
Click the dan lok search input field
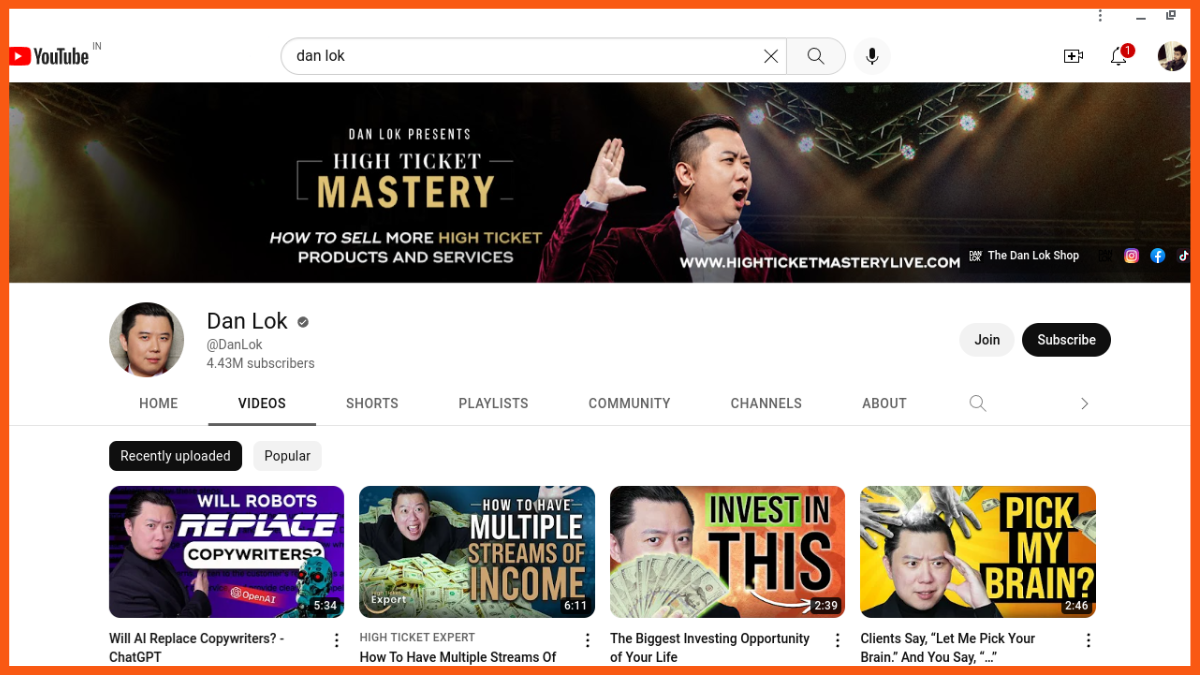coord(520,56)
